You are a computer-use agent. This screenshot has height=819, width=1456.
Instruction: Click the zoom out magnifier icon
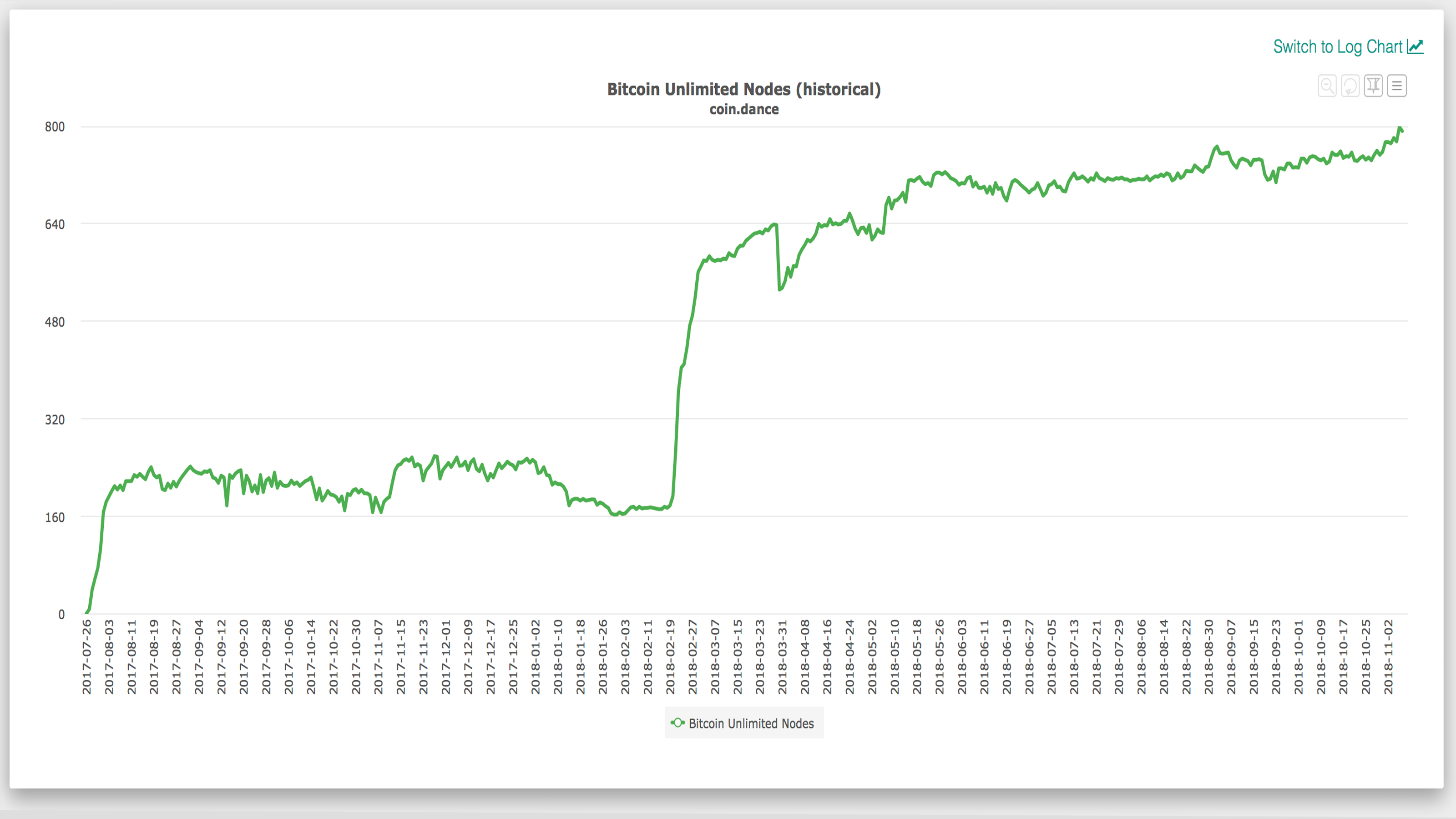(1327, 86)
